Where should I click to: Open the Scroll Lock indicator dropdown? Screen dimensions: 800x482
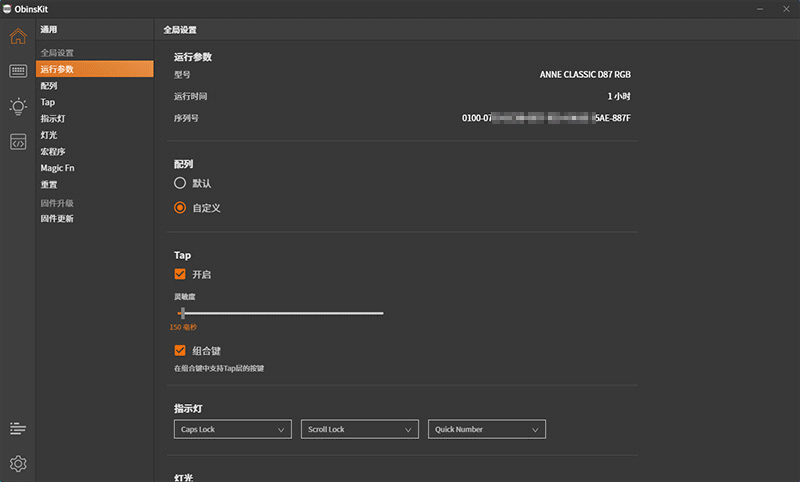tap(359, 429)
